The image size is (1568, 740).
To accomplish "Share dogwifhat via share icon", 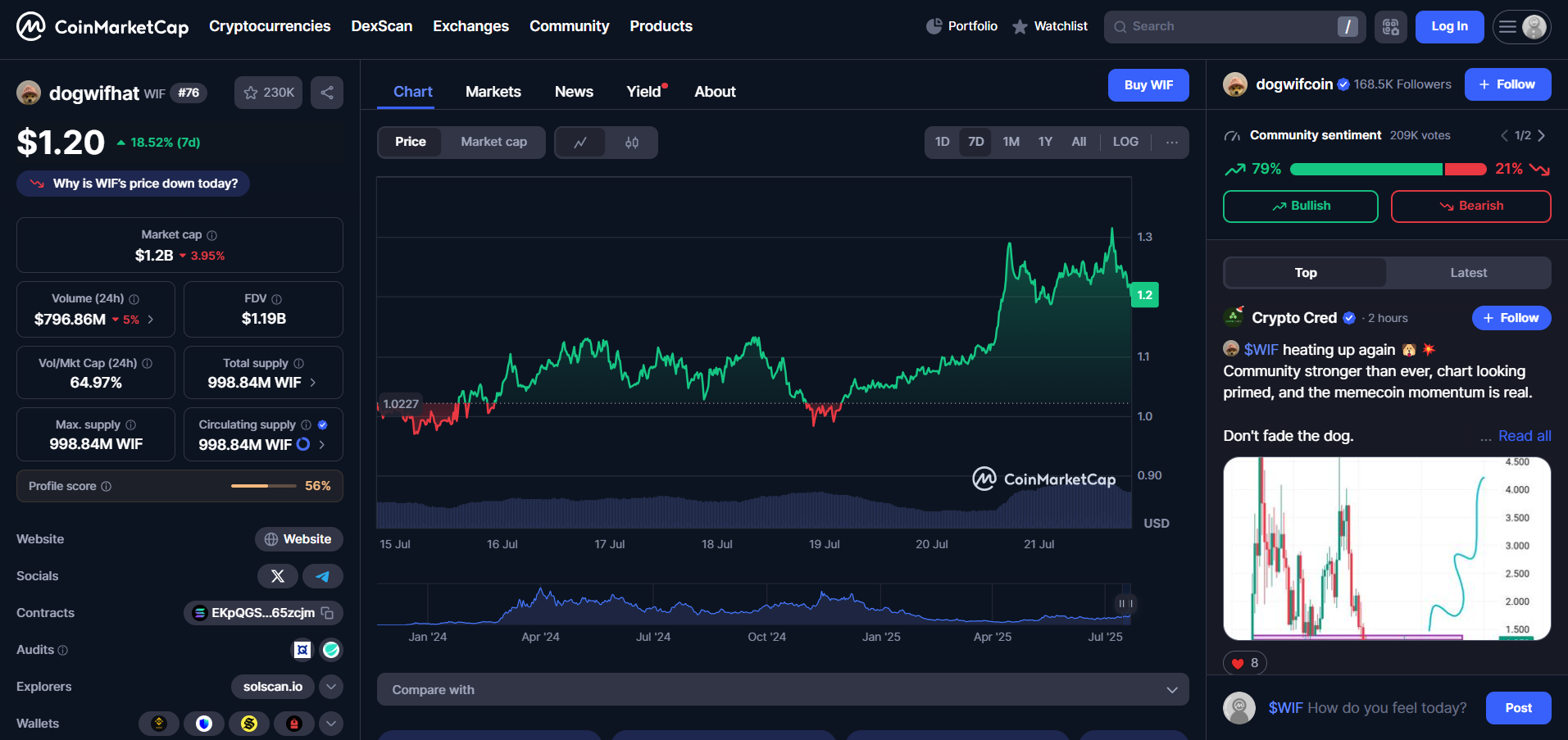I will [x=327, y=93].
